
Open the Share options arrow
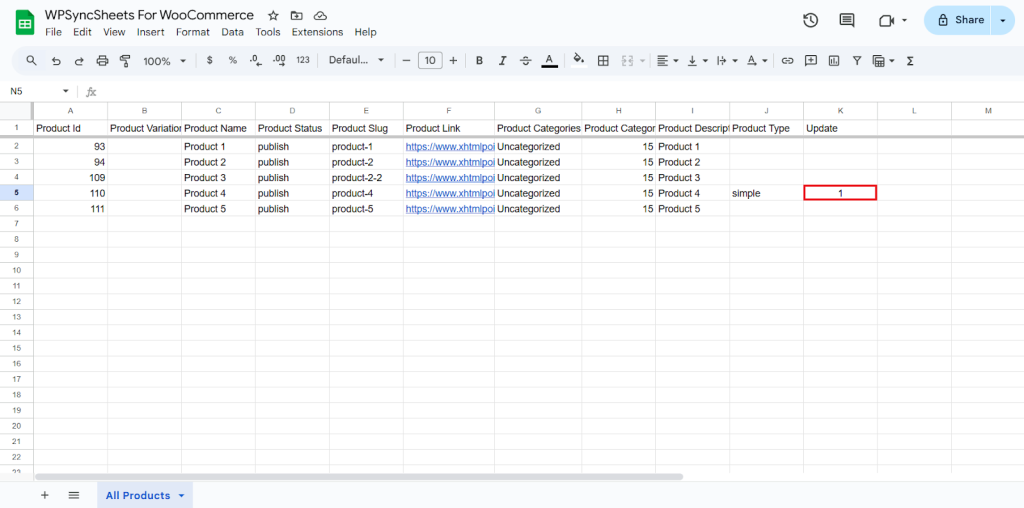pyautogui.click(x=1003, y=20)
